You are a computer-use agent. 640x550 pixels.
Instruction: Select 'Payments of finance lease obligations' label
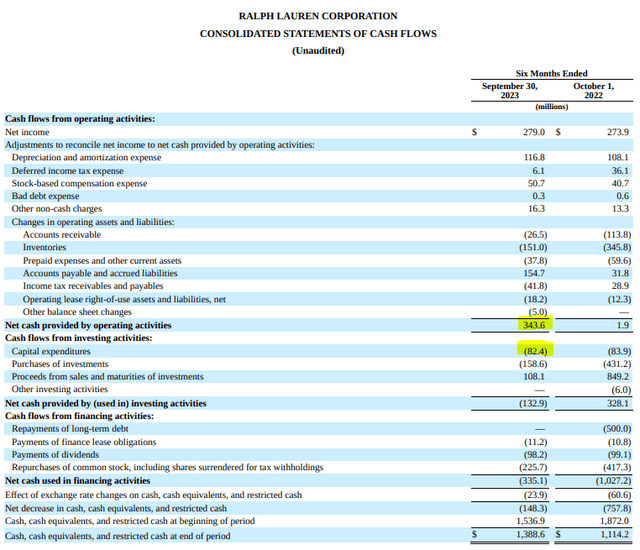click(x=84, y=442)
